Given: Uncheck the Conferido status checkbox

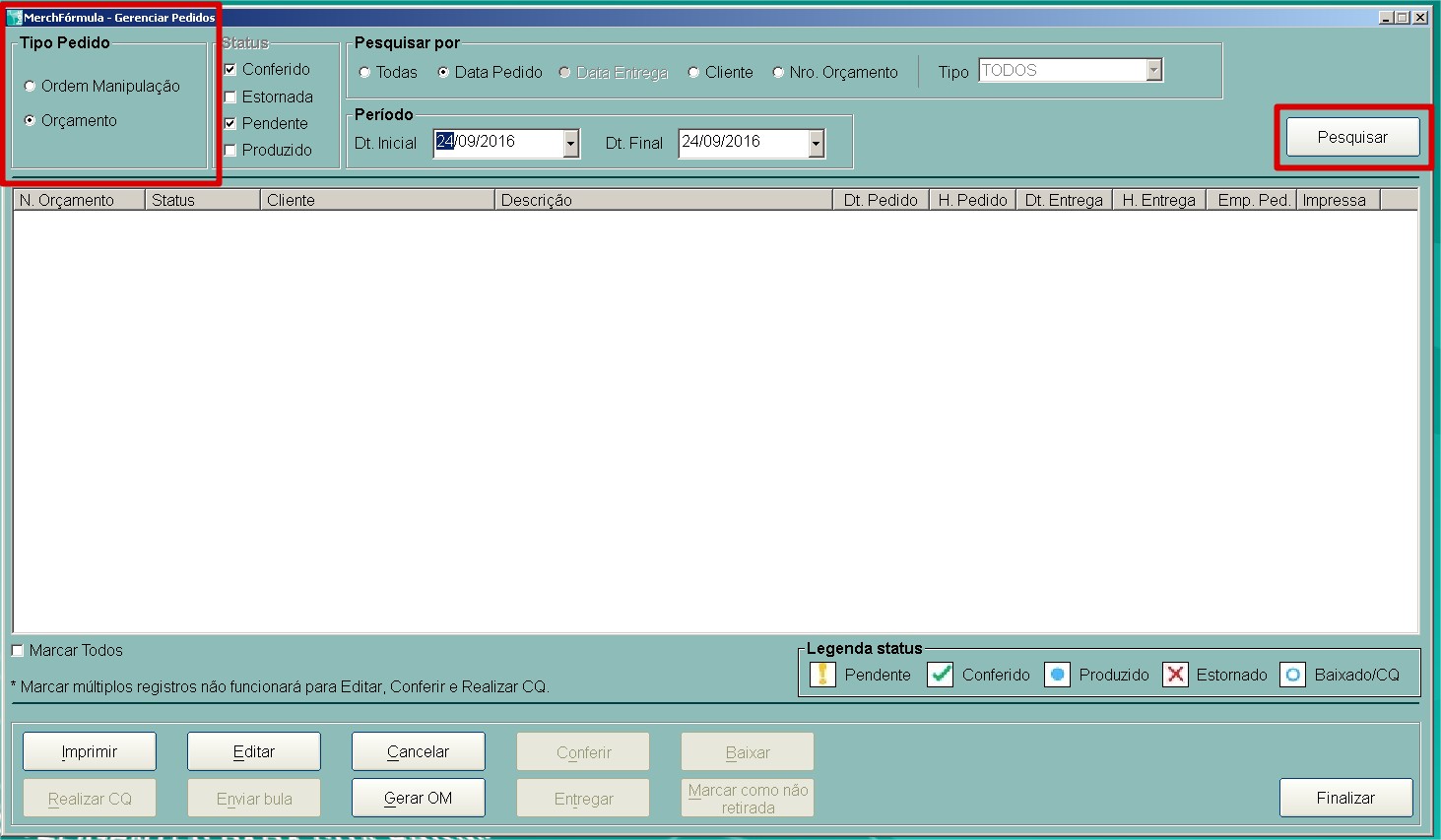Looking at the screenshot, I should [x=230, y=70].
